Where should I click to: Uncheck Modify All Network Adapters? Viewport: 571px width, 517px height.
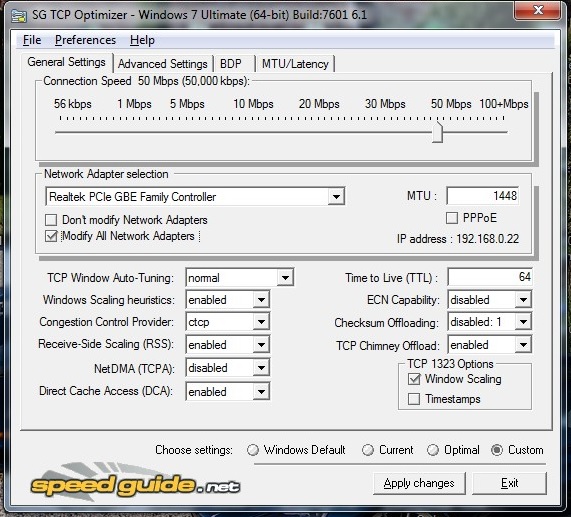(51, 236)
